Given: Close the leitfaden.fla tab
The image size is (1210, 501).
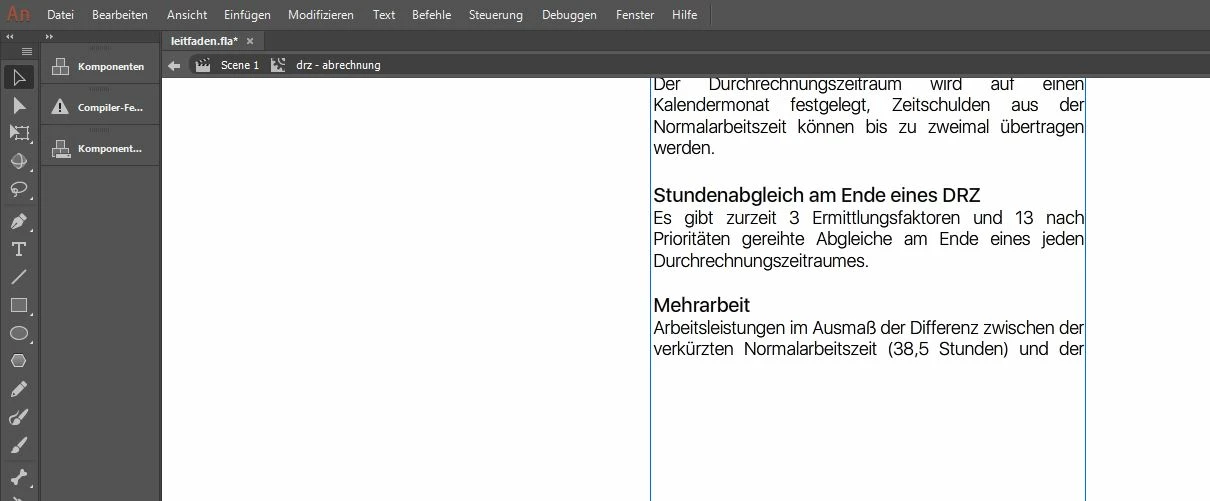Looking at the screenshot, I should point(250,41).
